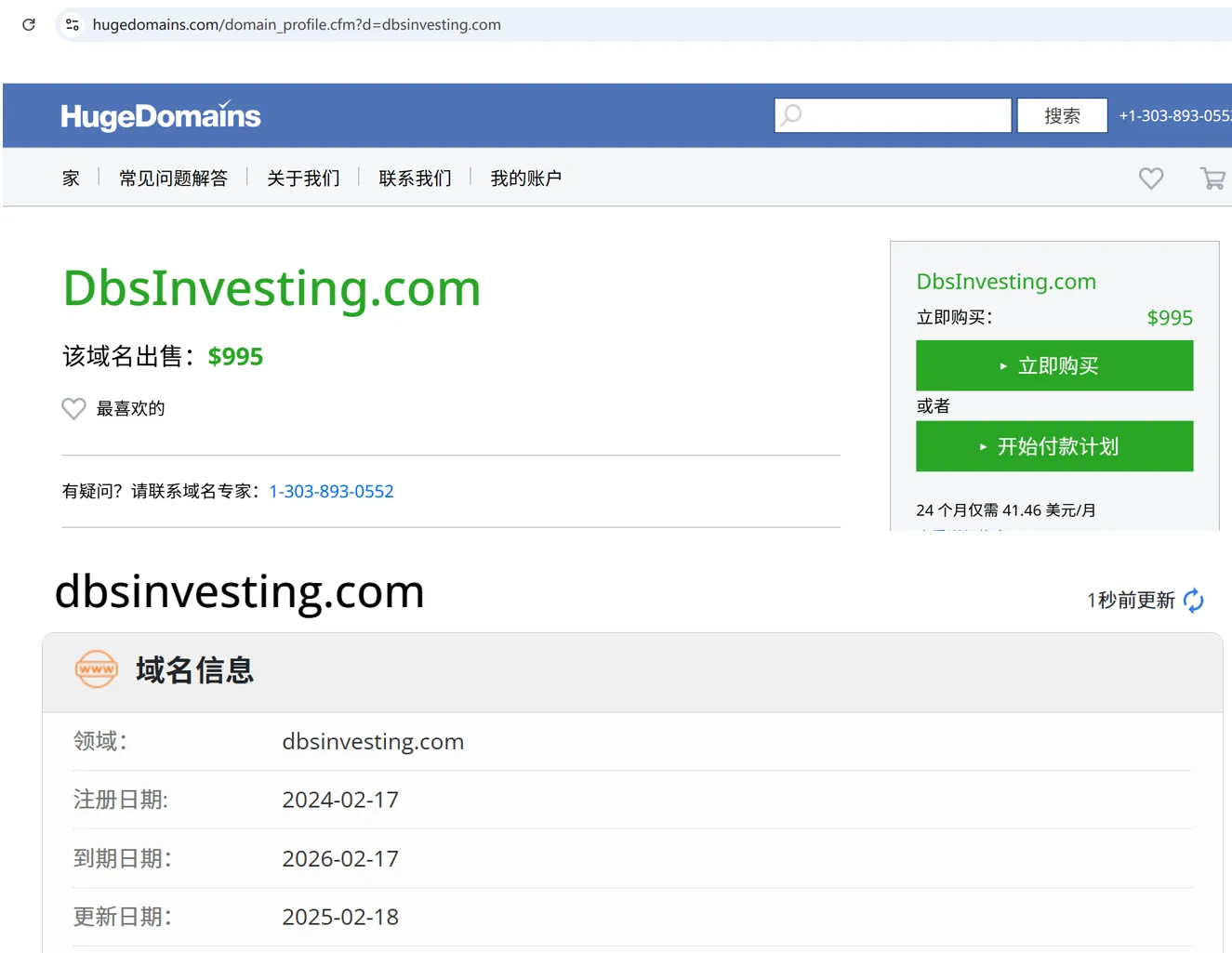Click the HugeDomains logo
The height and width of the screenshot is (953, 1232).
point(161,115)
